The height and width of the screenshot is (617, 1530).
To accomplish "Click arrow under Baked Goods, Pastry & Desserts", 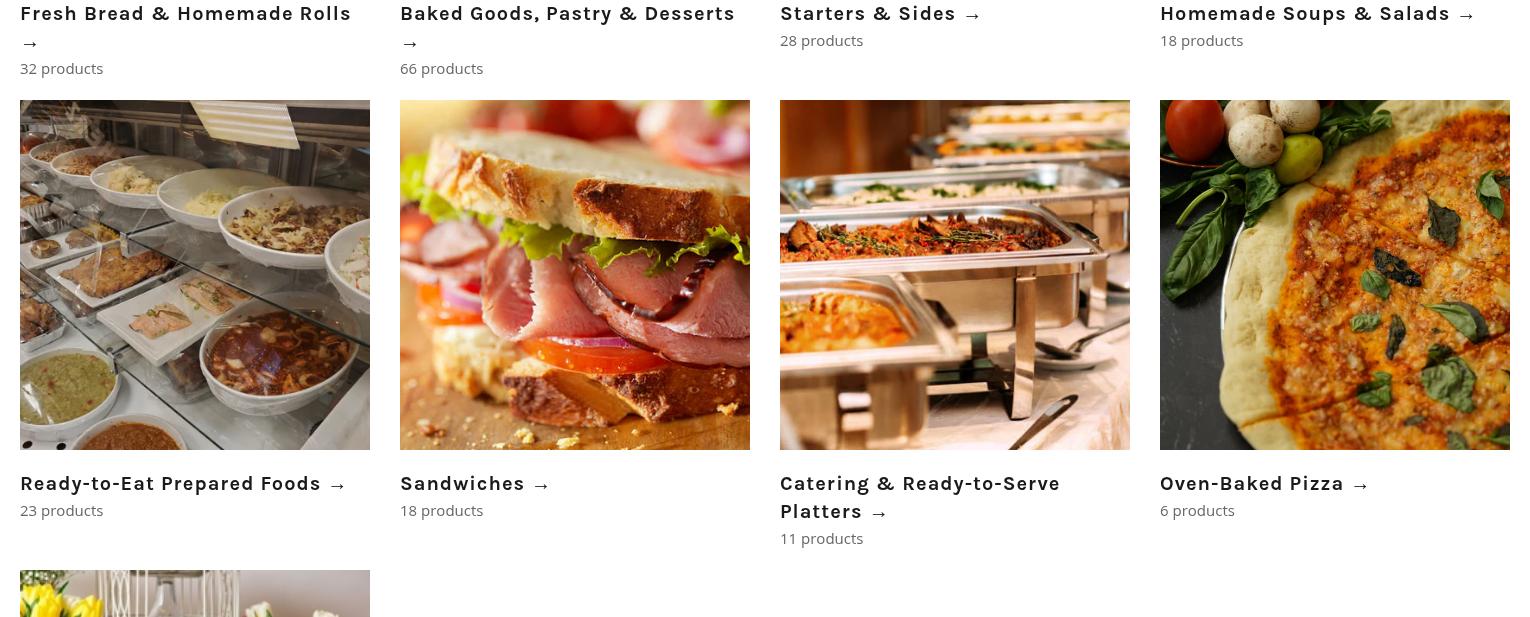I will [x=410, y=44].
